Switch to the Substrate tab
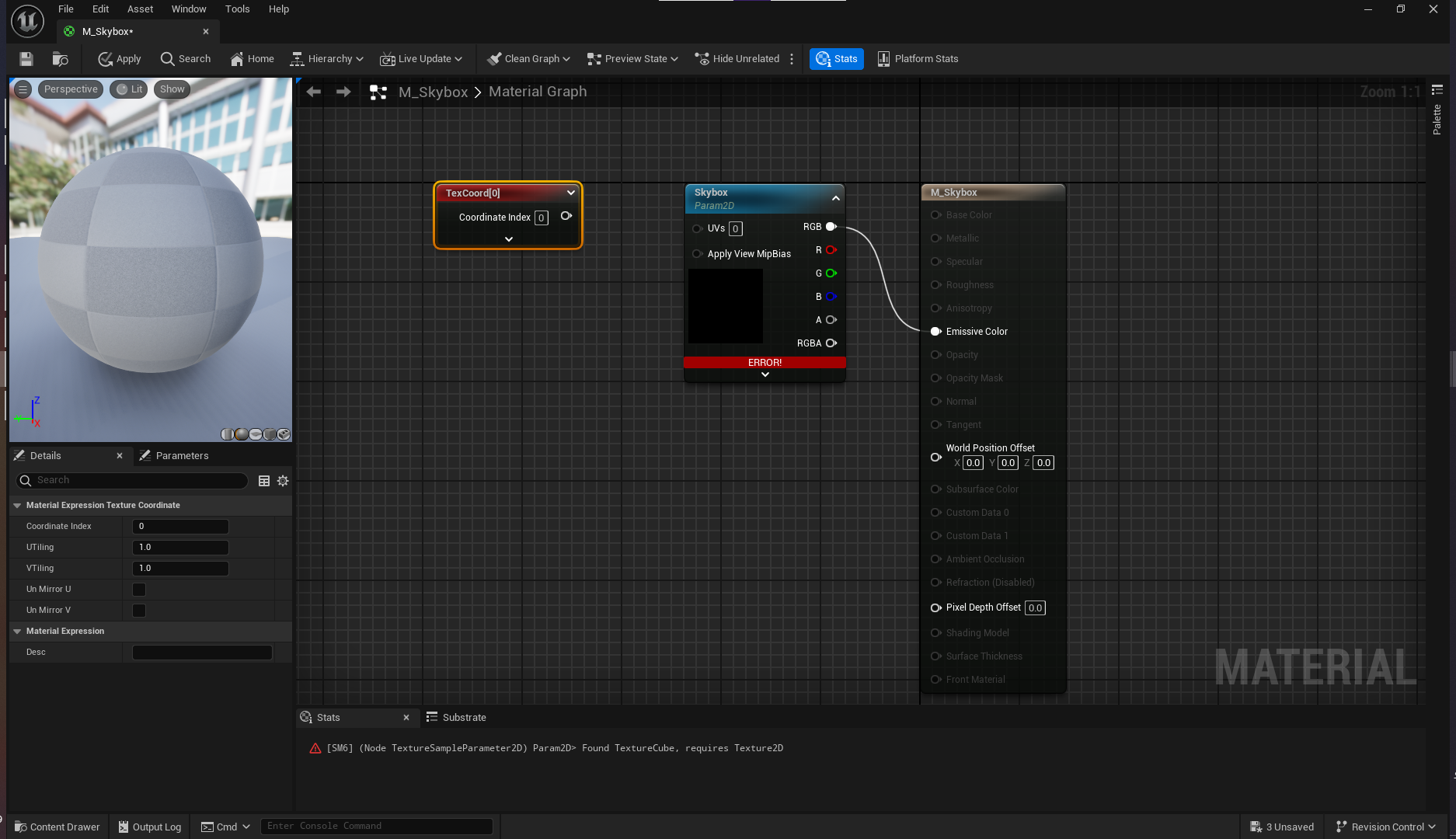Image resolution: width=1456 pixels, height=839 pixels. tap(456, 718)
